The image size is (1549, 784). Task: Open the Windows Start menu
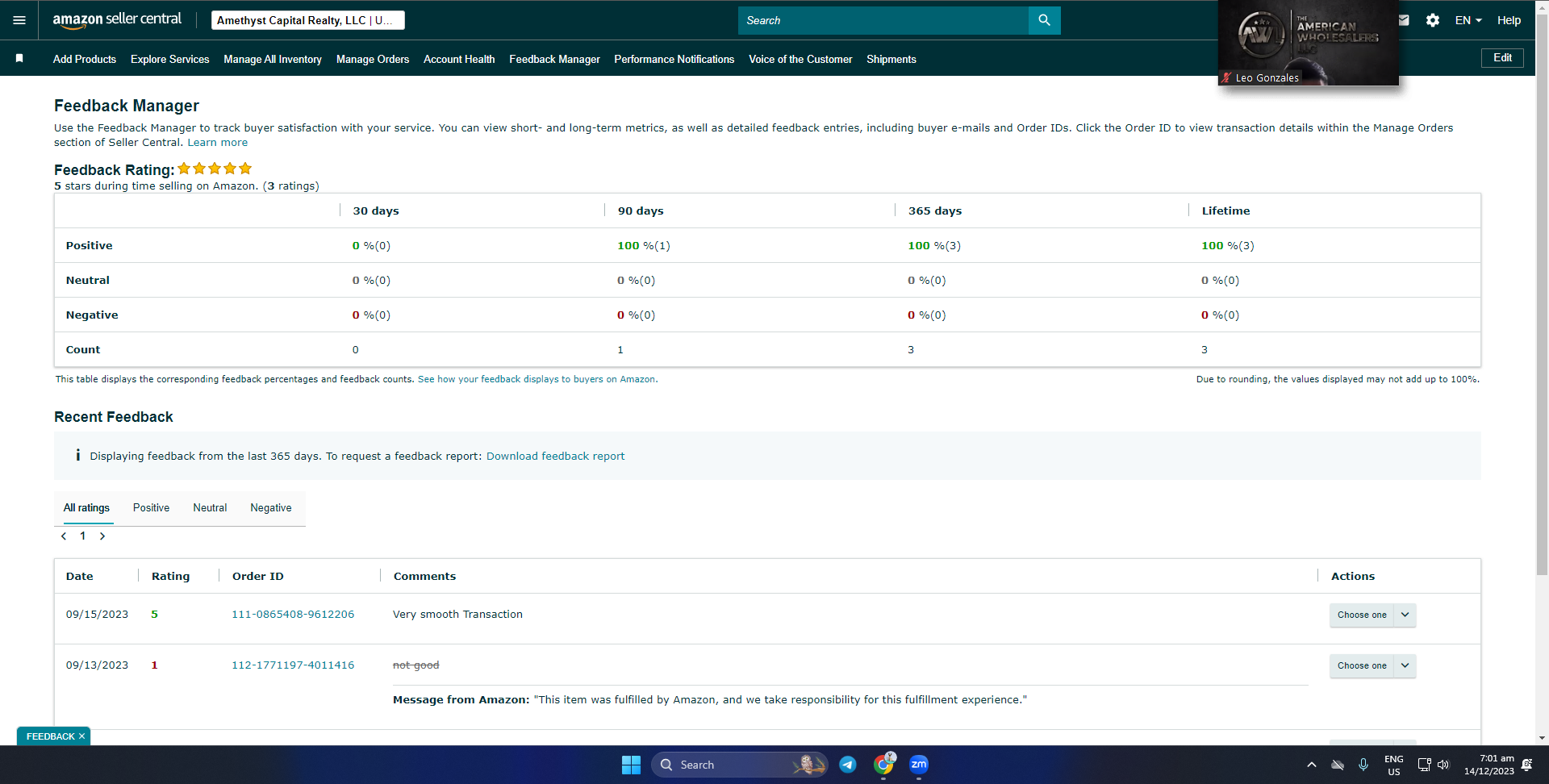631,765
